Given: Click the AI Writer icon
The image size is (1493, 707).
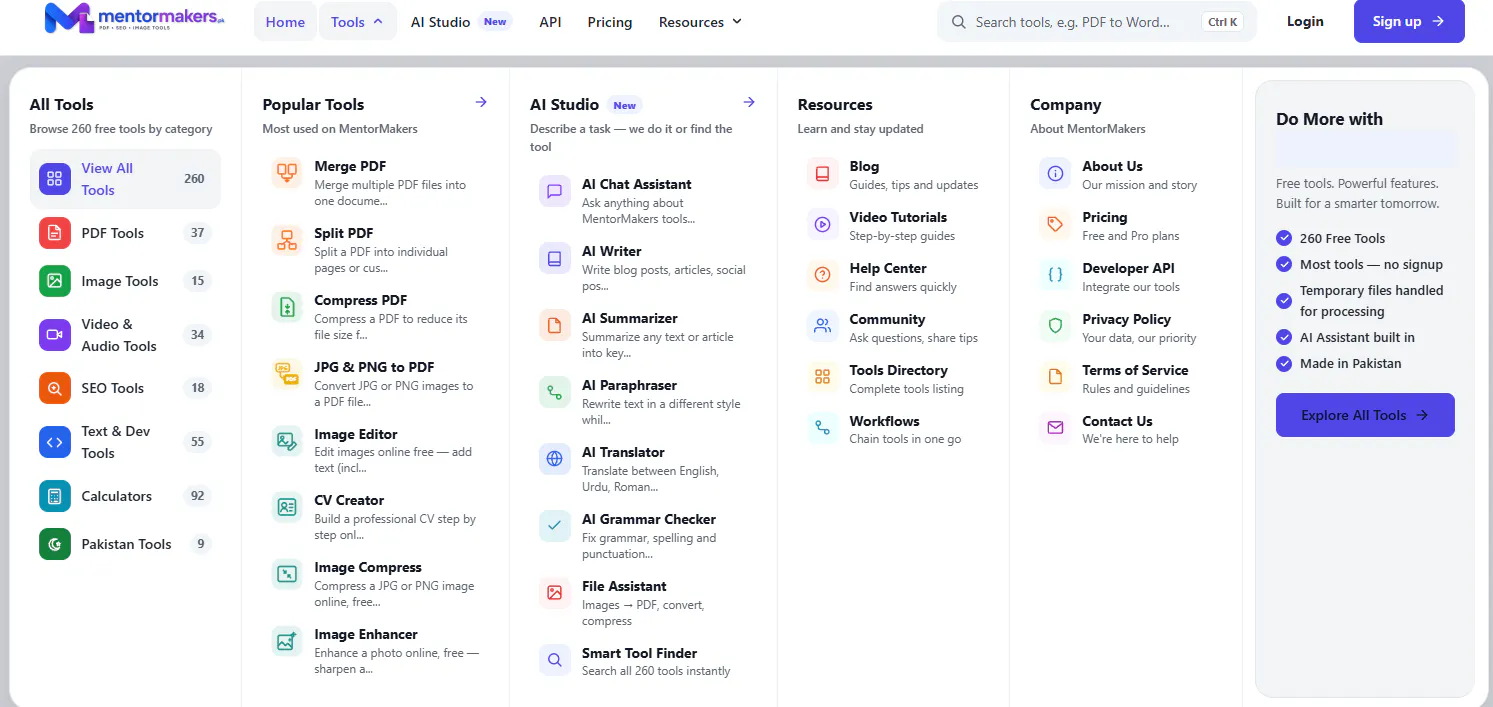Looking at the screenshot, I should coord(555,258).
